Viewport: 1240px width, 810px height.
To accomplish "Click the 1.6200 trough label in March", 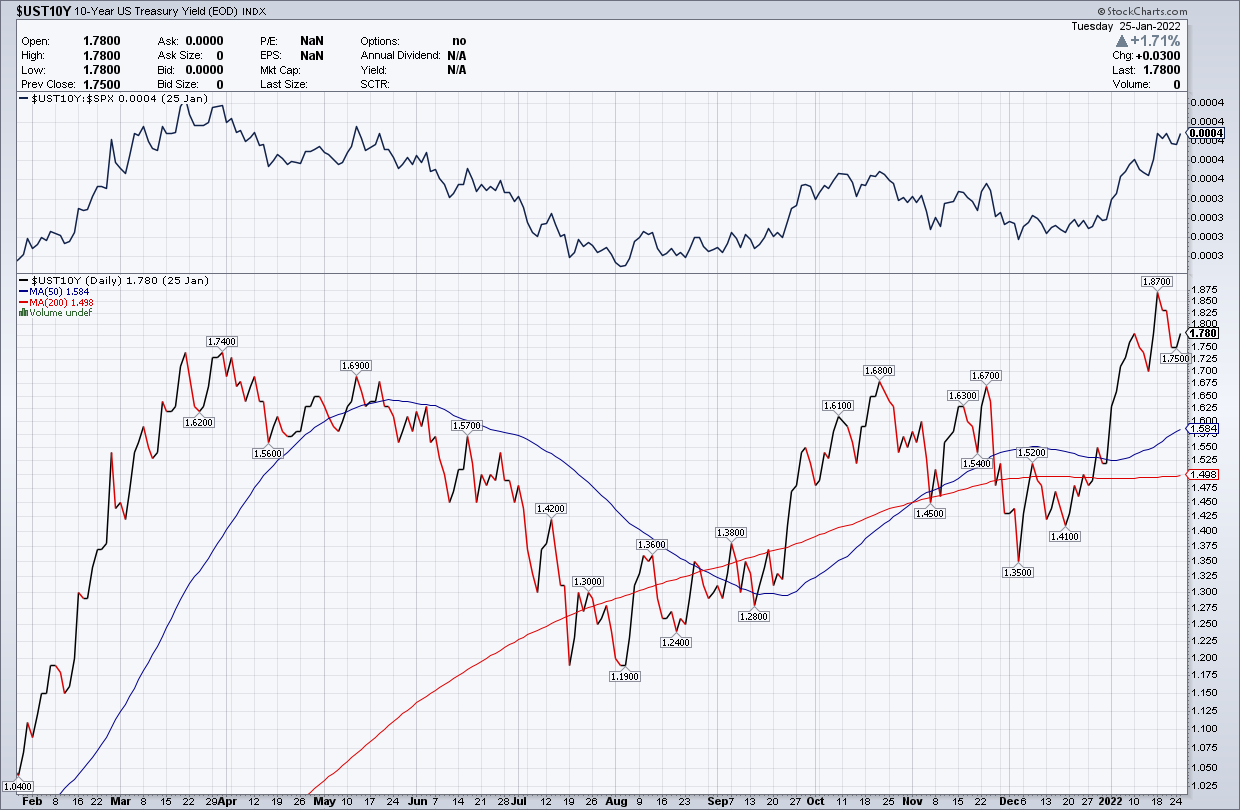I will point(199,423).
